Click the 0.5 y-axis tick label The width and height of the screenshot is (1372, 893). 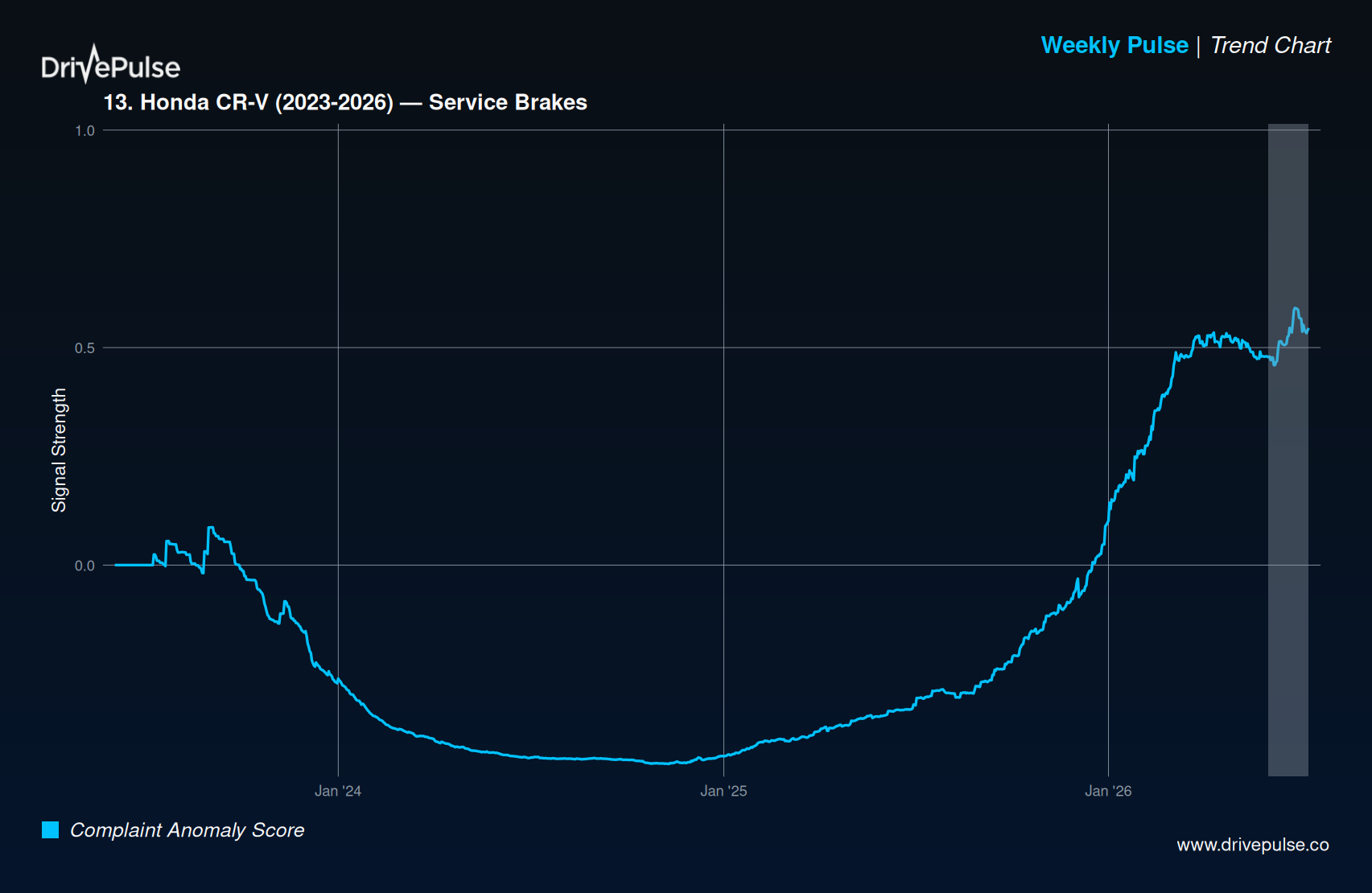84,348
